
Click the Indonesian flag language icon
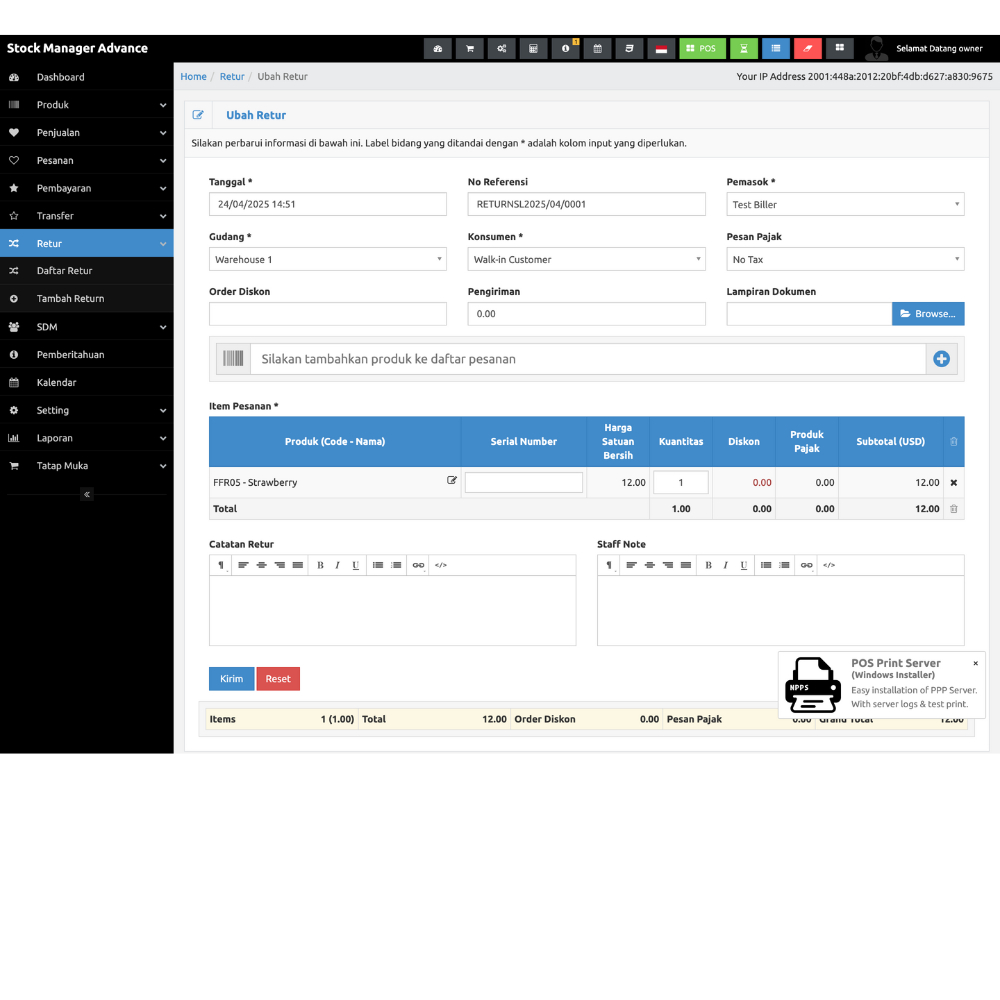(x=661, y=48)
